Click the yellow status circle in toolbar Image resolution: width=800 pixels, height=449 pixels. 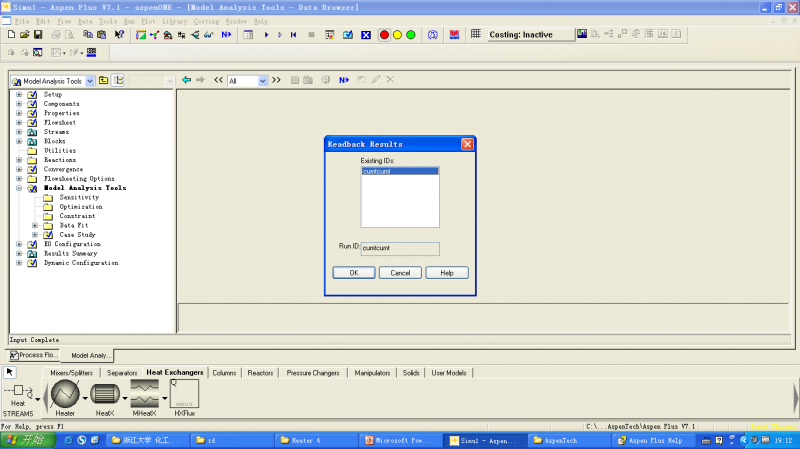click(397, 35)
